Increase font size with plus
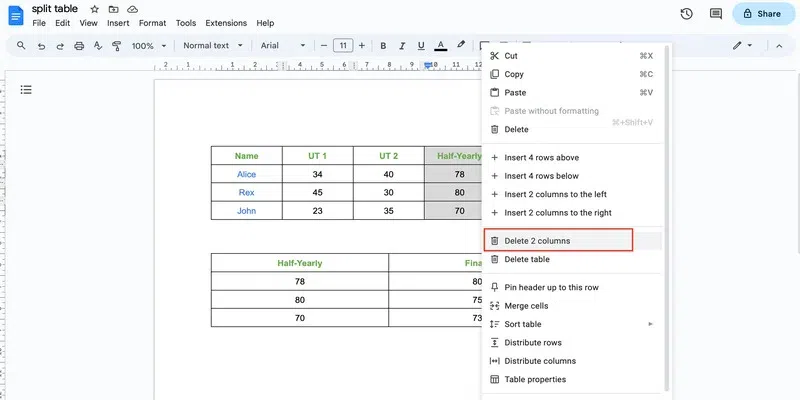This screenshot has height=400, width=800. pyautogui.click(x=362, y=46)
